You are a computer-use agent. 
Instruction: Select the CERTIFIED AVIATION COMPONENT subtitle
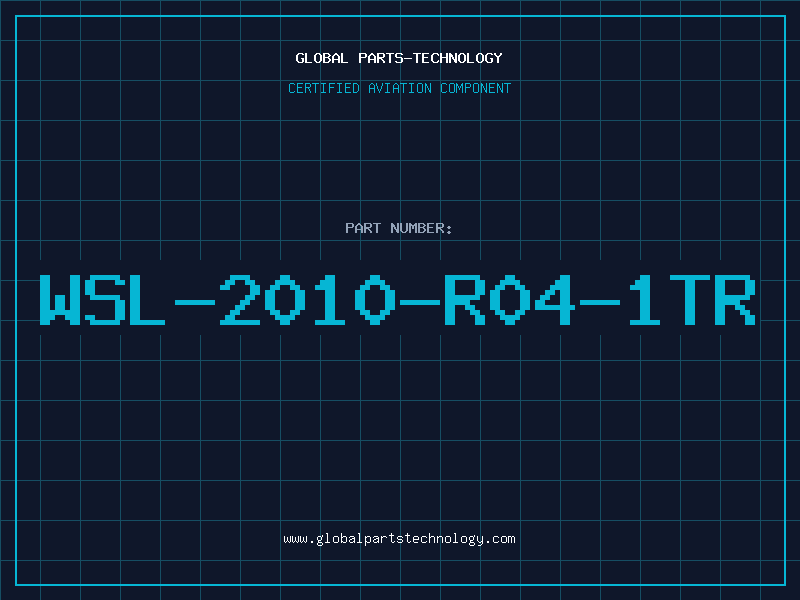[399, 88]
